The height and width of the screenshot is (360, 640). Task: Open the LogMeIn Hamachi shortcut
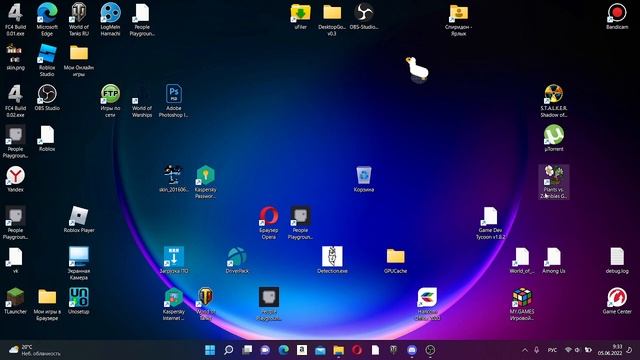[x=110, y=19]
